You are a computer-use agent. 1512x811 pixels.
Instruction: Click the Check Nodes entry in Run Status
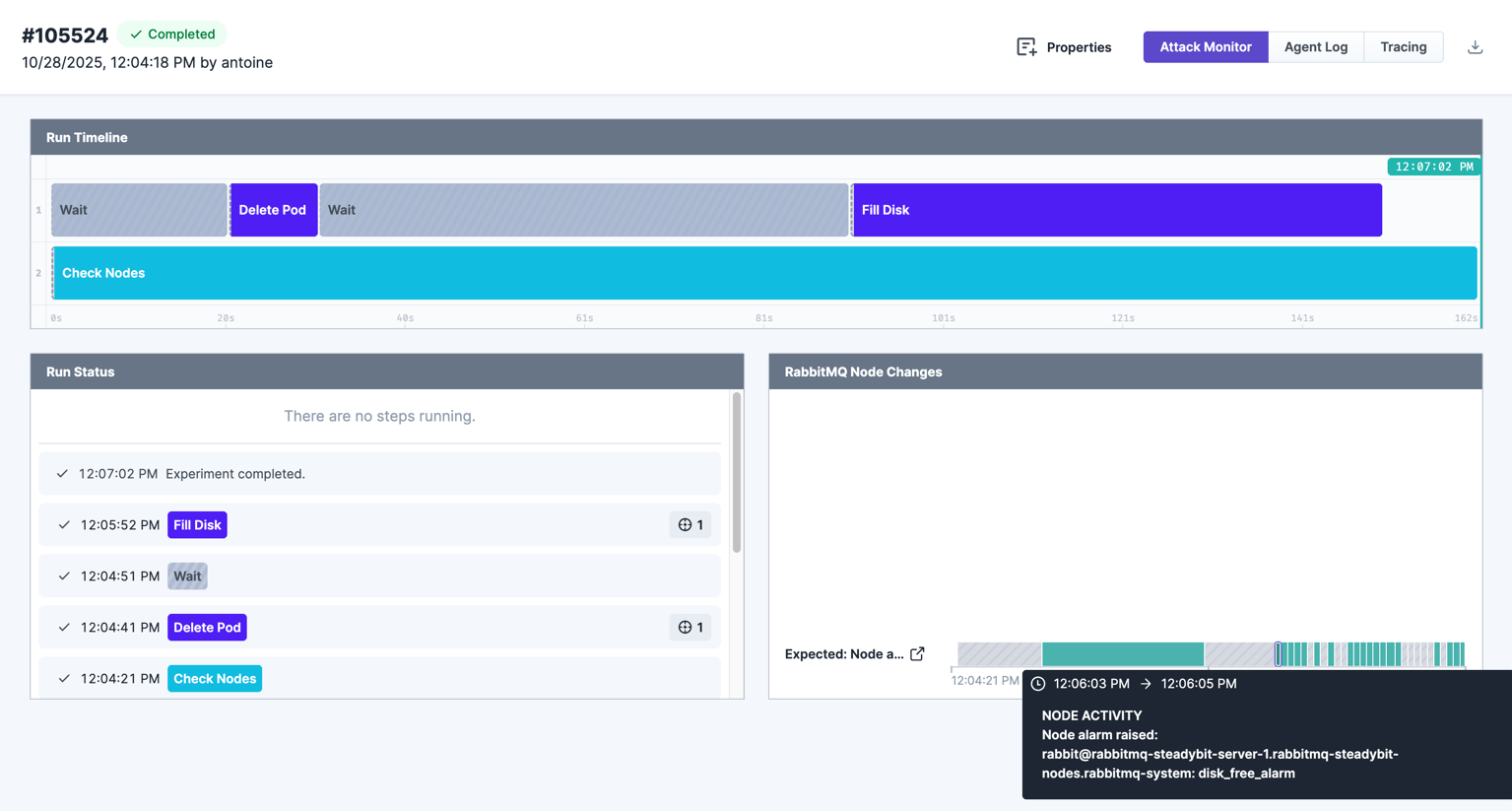(x=214, y=678)
